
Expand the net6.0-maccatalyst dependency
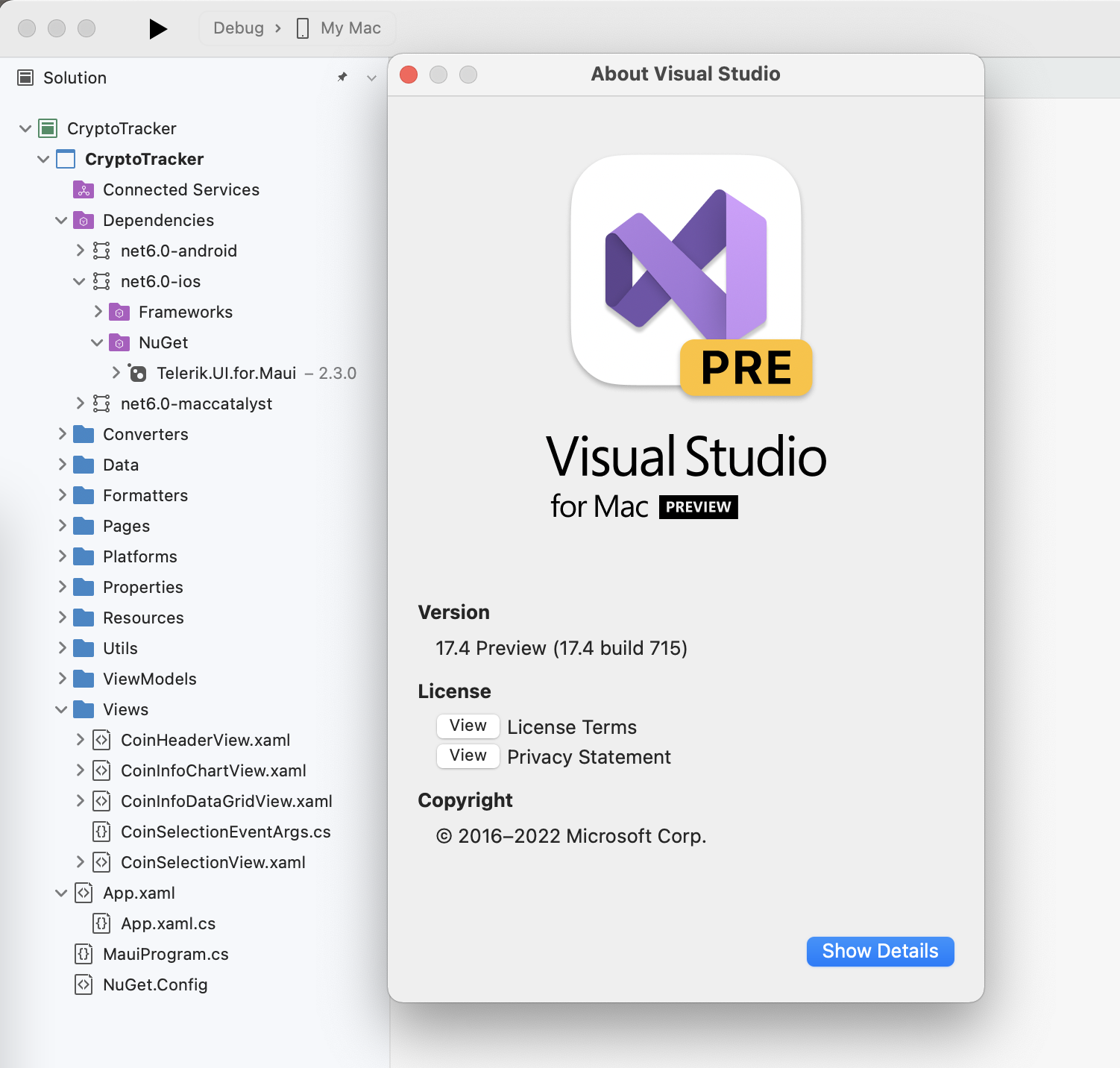pos(80,403)
